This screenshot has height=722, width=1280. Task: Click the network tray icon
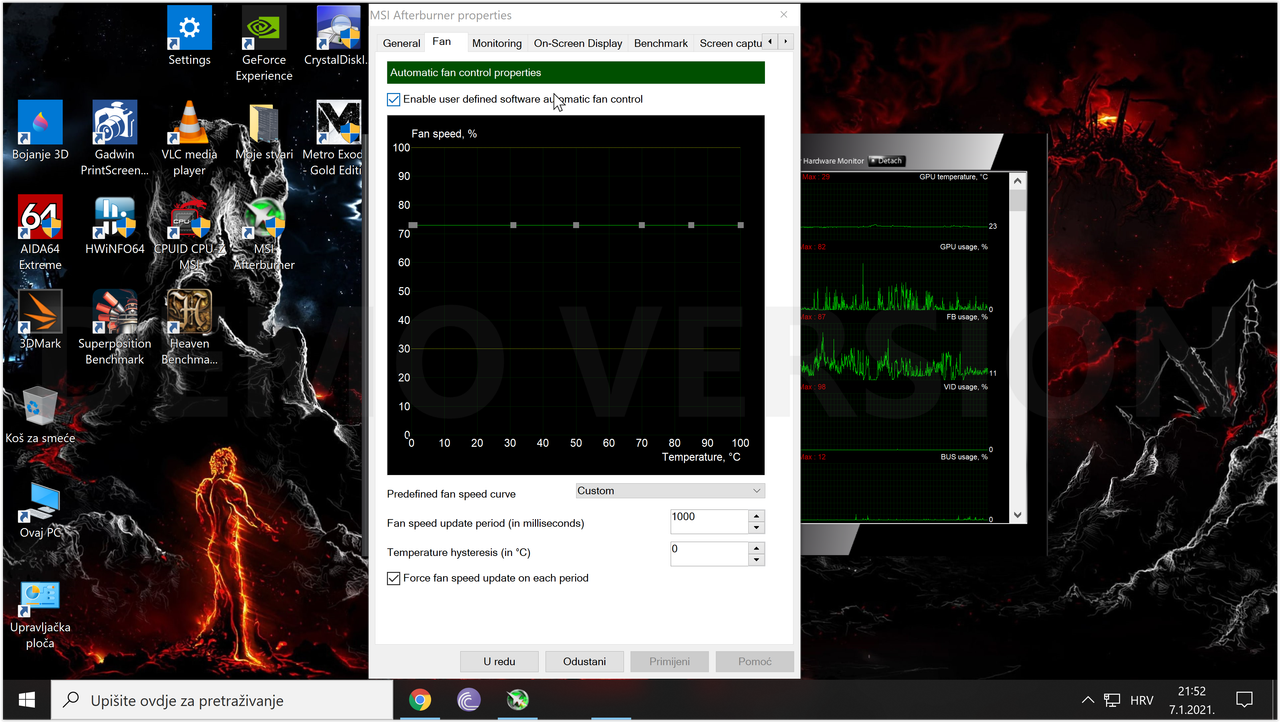coord(1112,700)
